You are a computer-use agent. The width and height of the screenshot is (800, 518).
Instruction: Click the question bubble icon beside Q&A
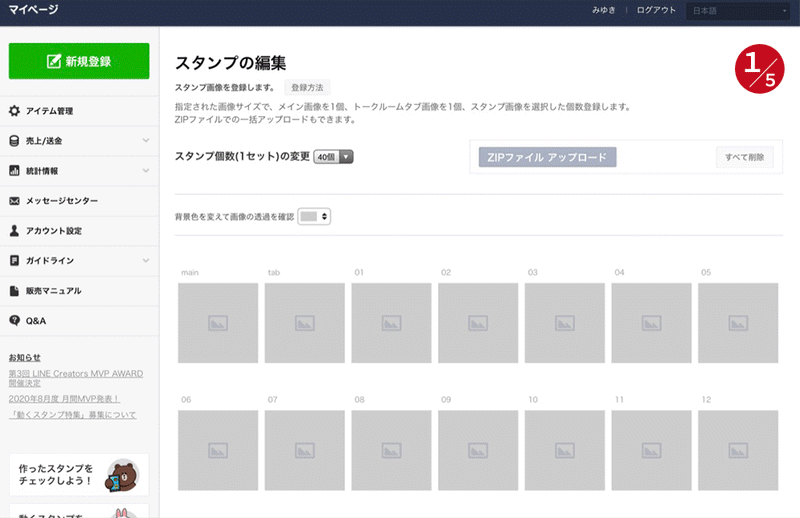[x=14, y=320]
